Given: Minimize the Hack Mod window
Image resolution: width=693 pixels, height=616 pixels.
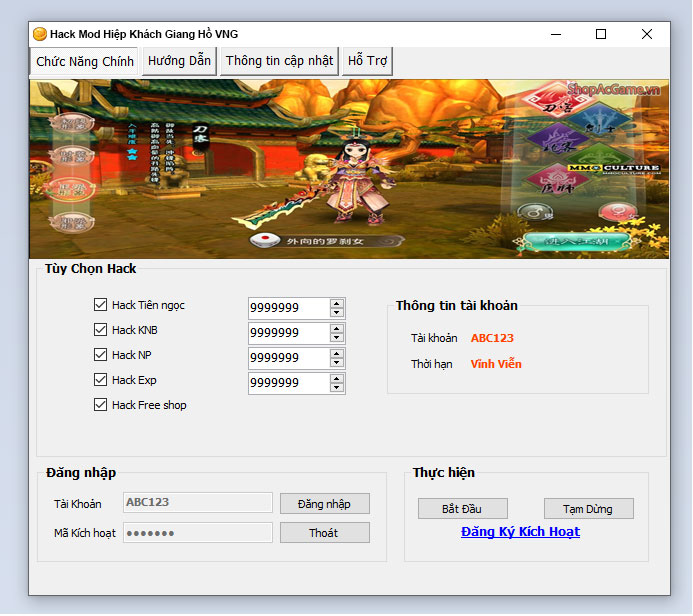Looking at the screenshot, I should pos(556,34).
